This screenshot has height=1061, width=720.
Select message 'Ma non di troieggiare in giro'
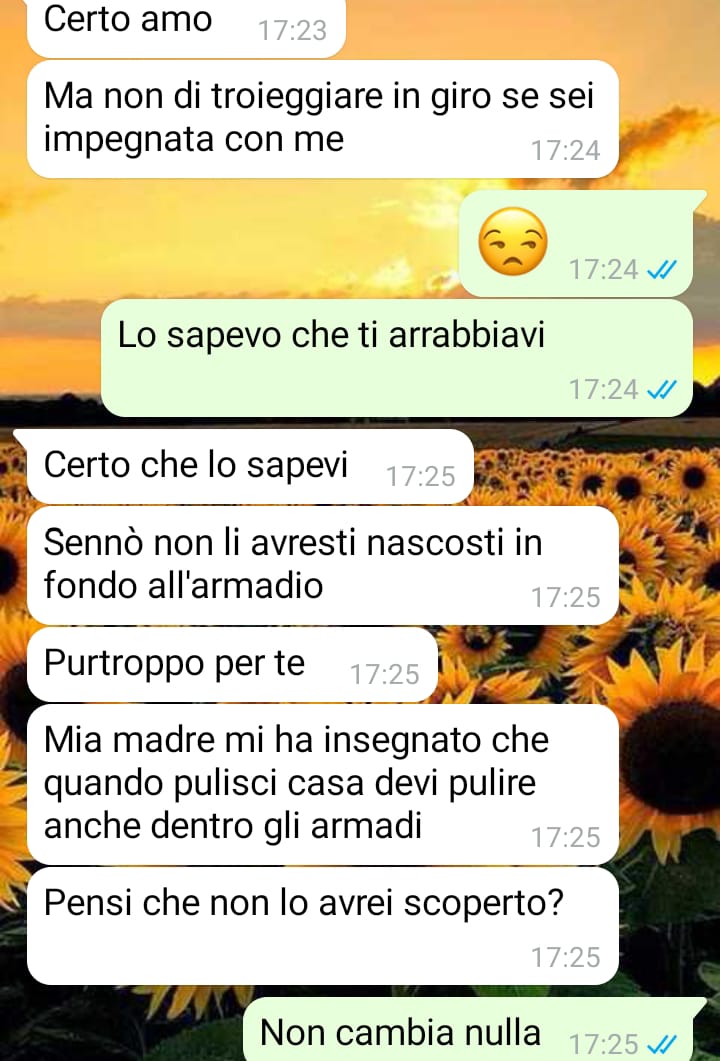[323, 119]
